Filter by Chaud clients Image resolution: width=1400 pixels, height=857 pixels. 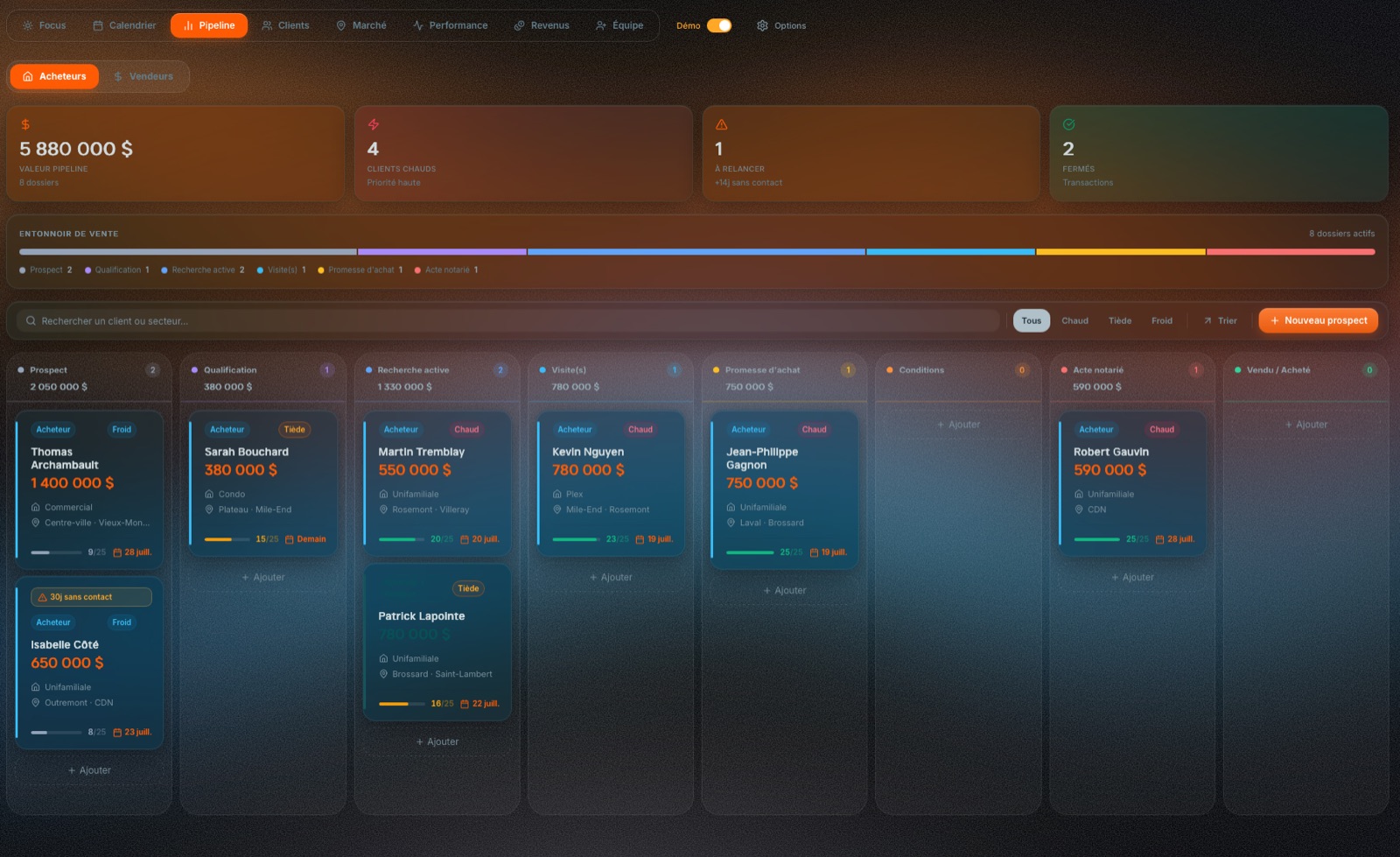tap(1074, 320)
